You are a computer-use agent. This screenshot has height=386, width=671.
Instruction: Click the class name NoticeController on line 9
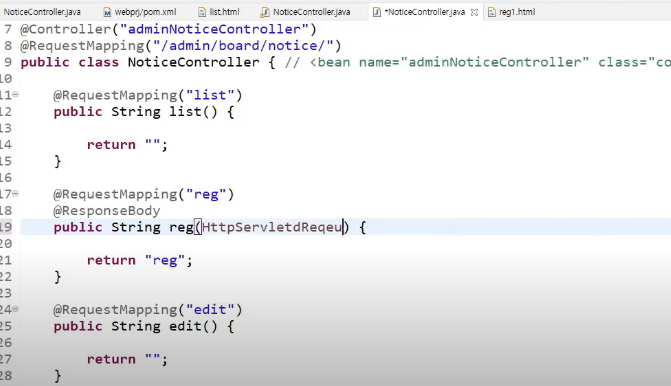click(x=193, y=62)
